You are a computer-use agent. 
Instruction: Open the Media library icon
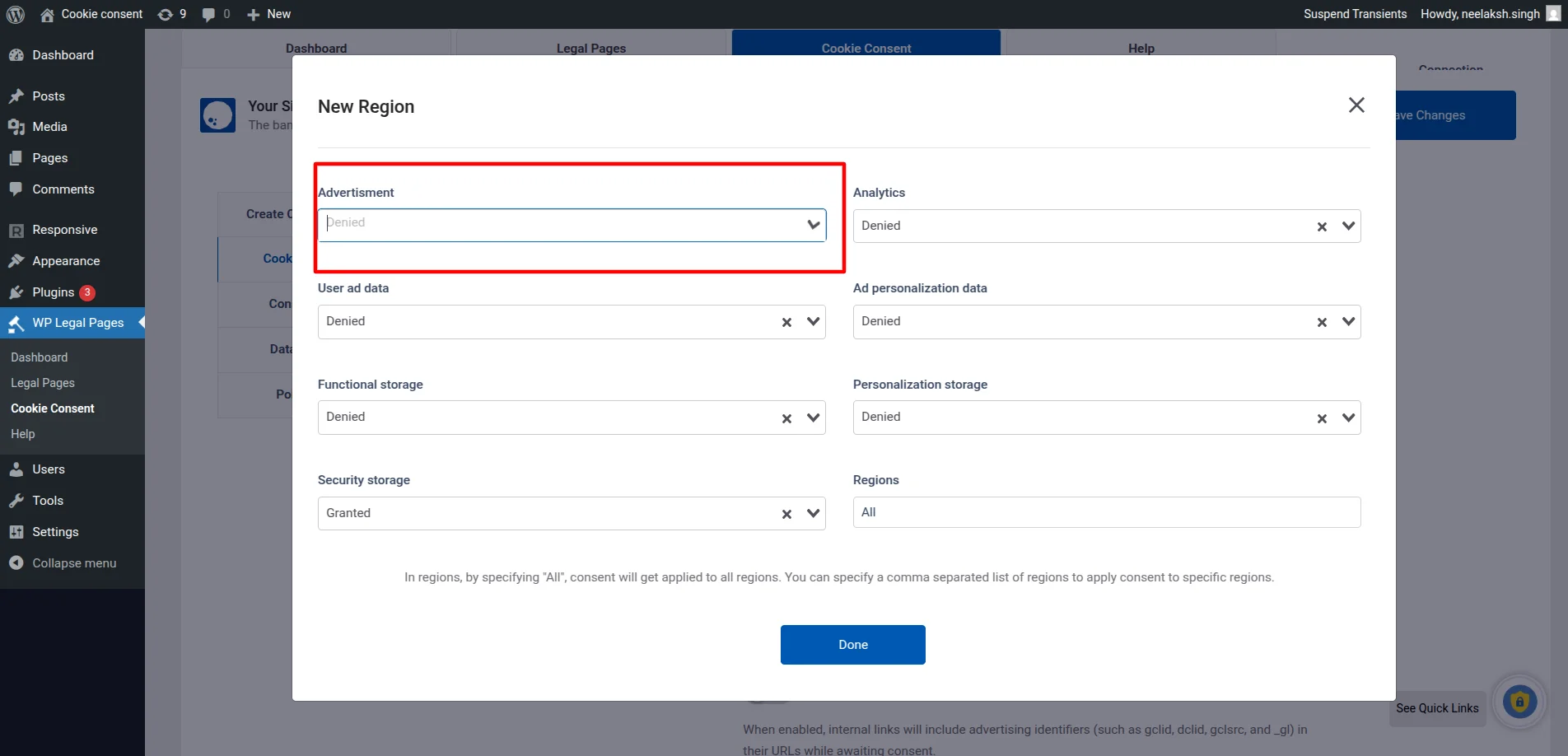click(x=18, y=127)
